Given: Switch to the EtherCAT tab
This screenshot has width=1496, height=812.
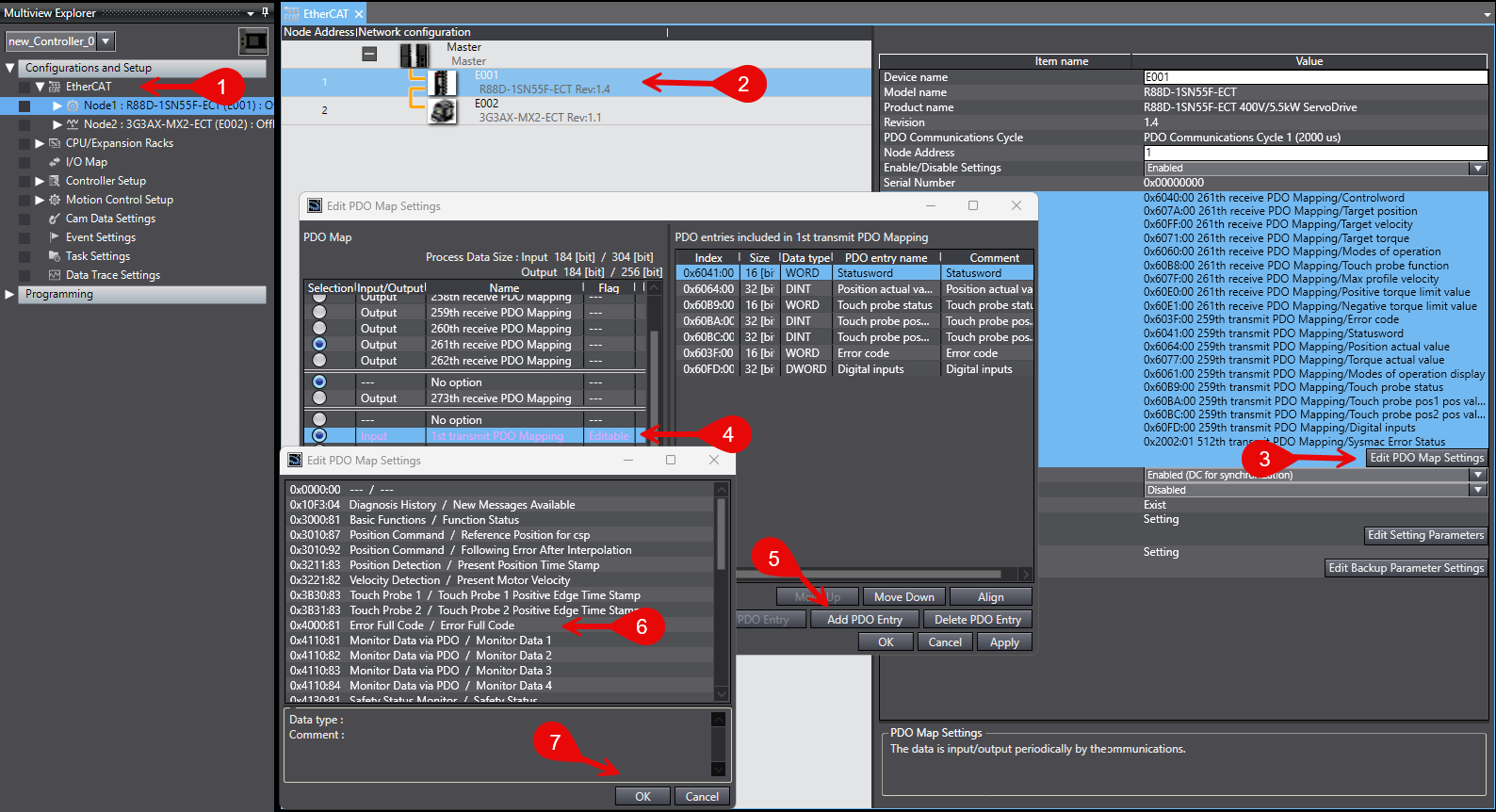Looking at the screenshot, I should point(325,14).
